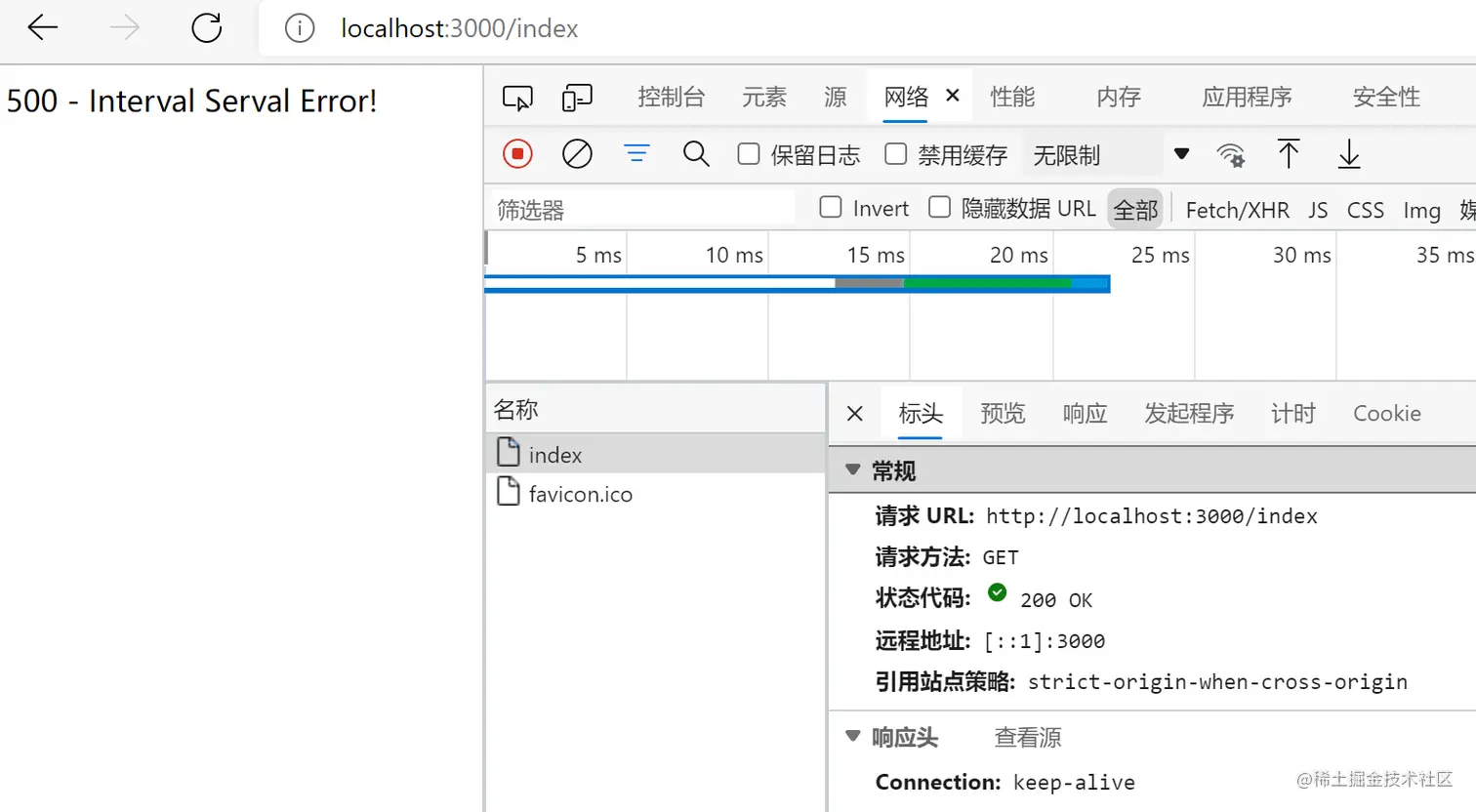Image resolution: width=1476 pixels, height=812 pixels.
Task: Close the 网络 tab with its X
Action: point(953,96)
